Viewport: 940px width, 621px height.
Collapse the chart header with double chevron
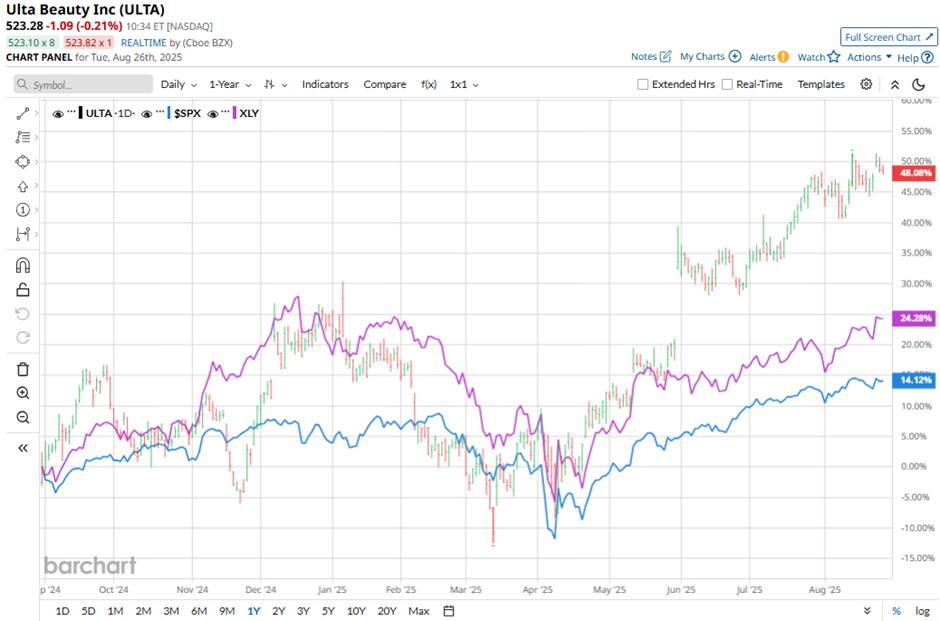pos(895,85)
